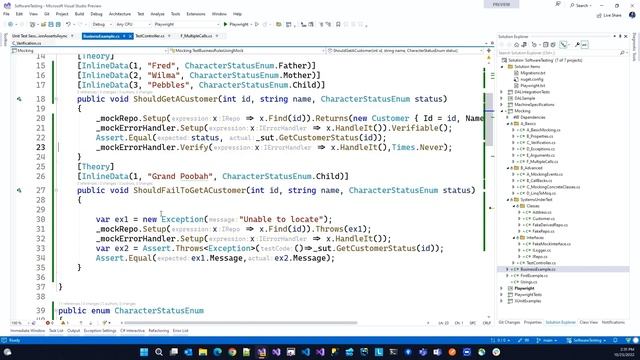Expand the MachineSpecifications project
The height and width of the screenshot is (360, 640).
(502, 104)
